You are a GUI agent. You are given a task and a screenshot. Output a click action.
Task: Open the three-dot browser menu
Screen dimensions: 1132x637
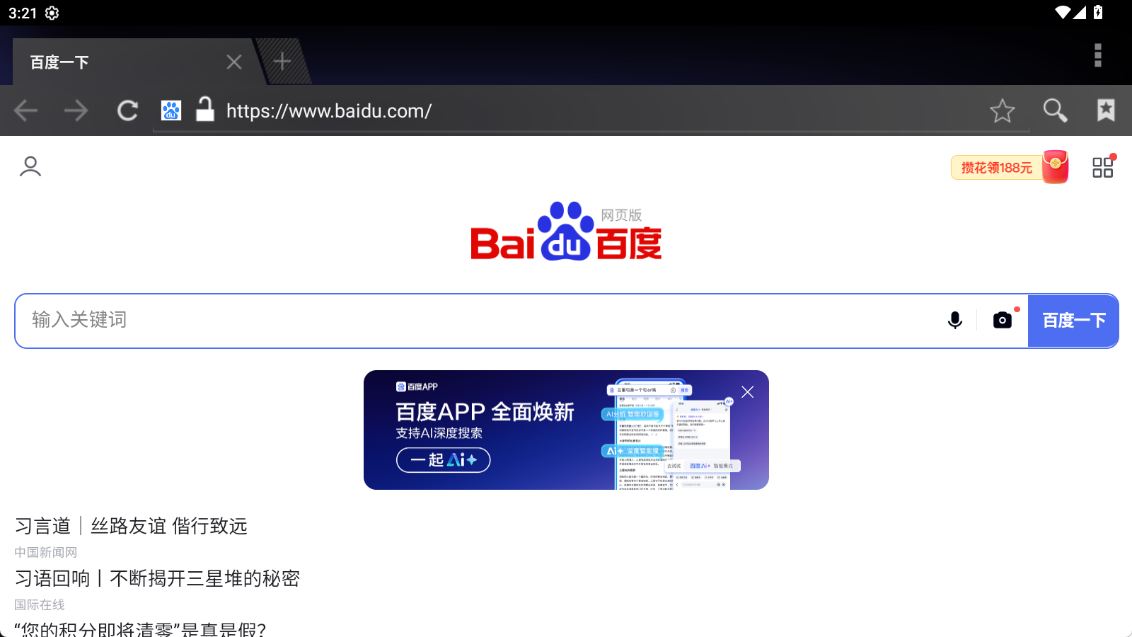coord(1098,55)
